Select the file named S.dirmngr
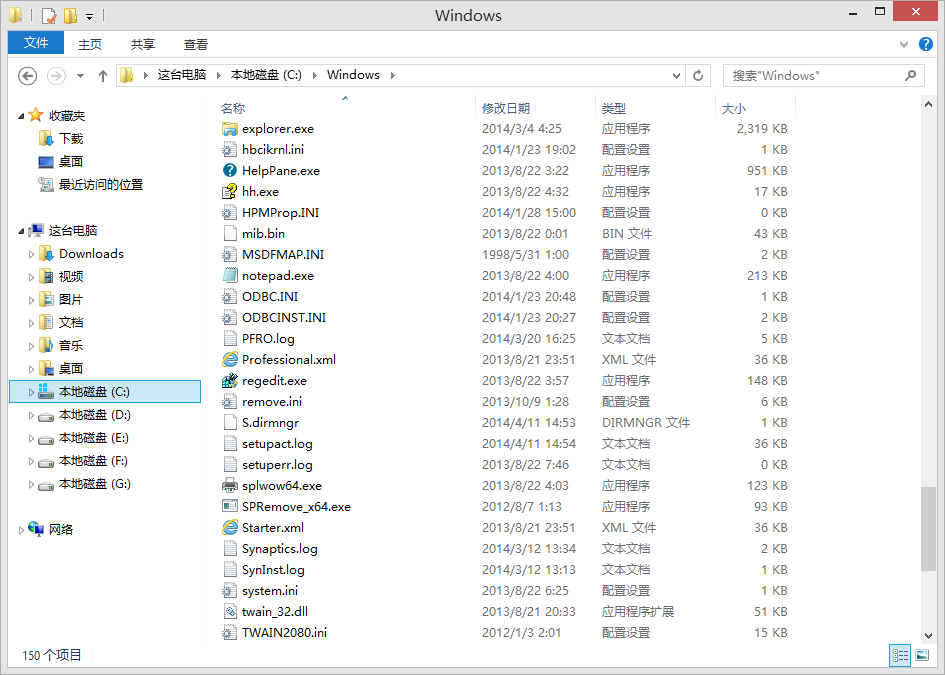Image resolution: width=945 pixels, height=675 pixels. coord(271,423)
